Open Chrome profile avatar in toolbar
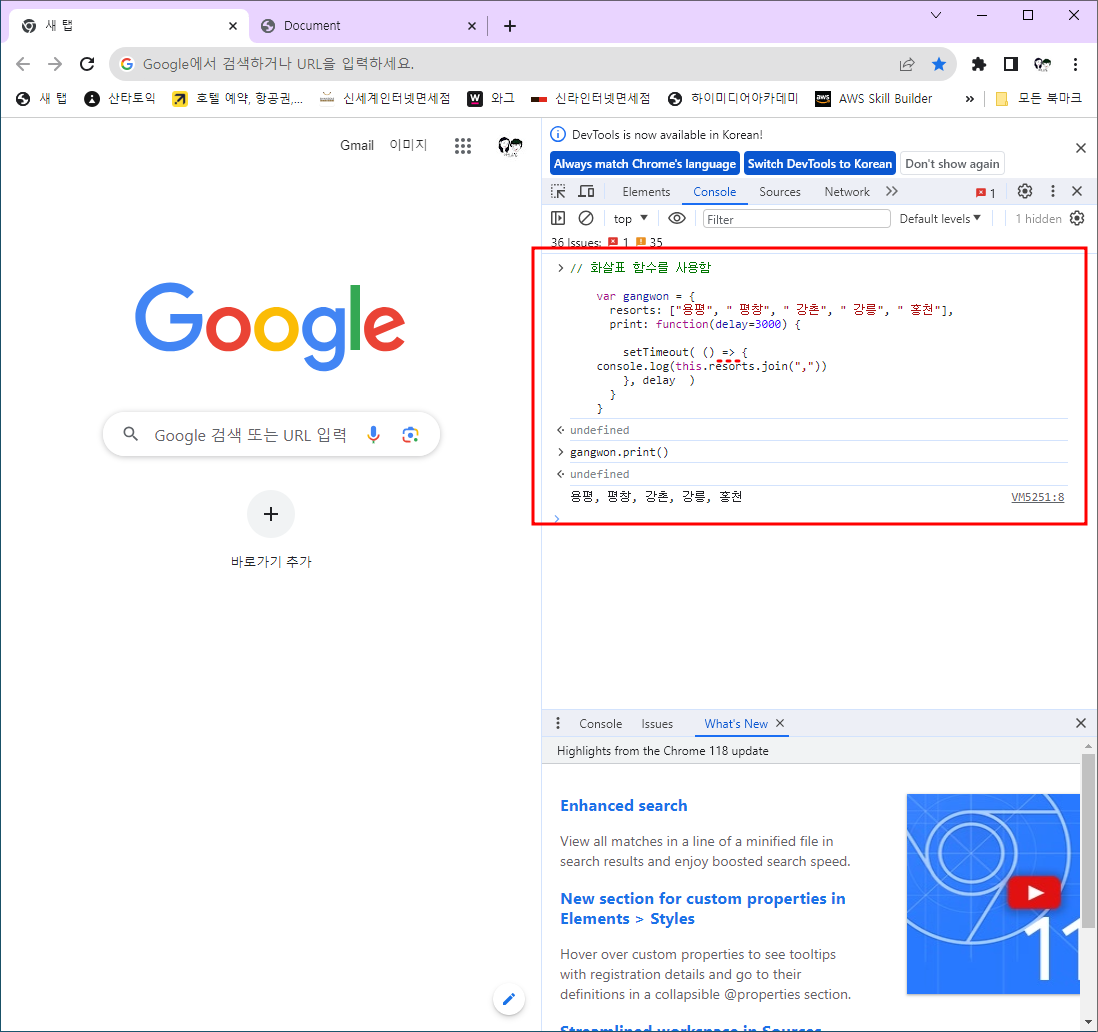This screenshot has height=1032, width=1098. (1043, 64)
